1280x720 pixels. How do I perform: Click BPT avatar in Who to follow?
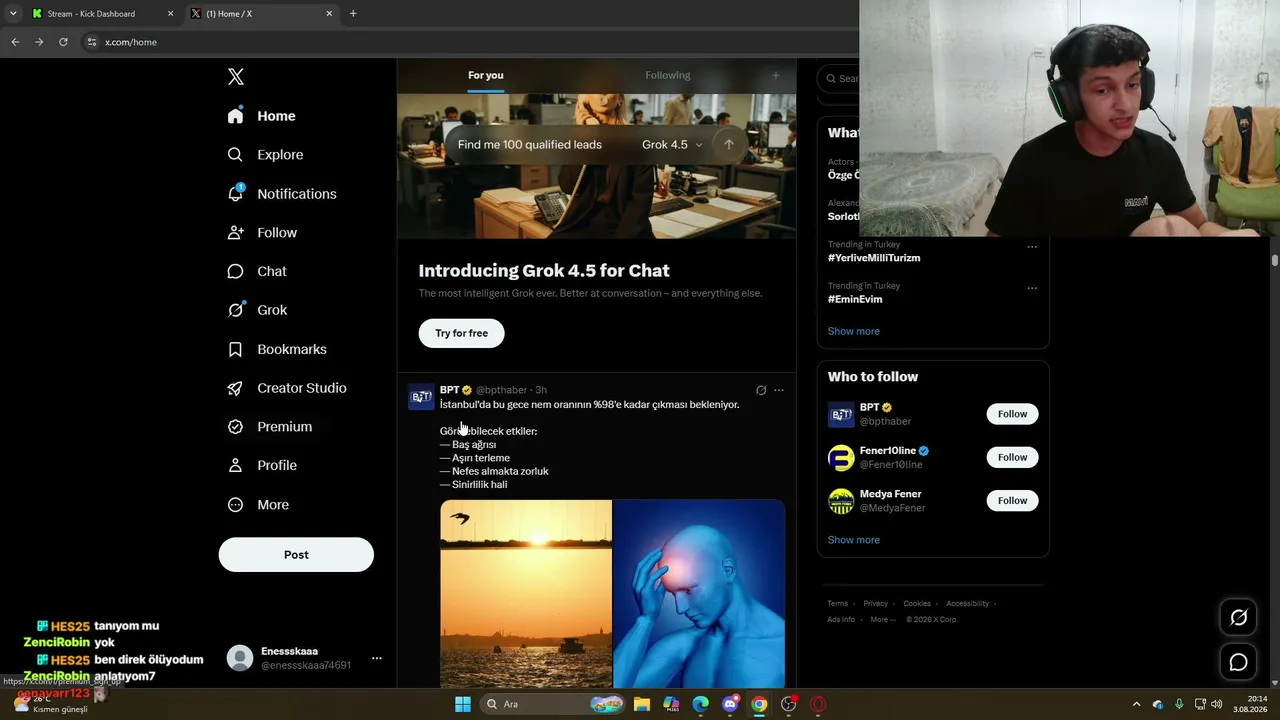point(841,415)
